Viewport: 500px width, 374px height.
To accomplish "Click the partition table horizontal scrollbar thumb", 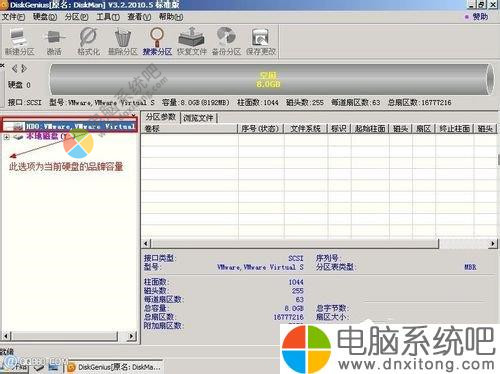I will 295,244.
